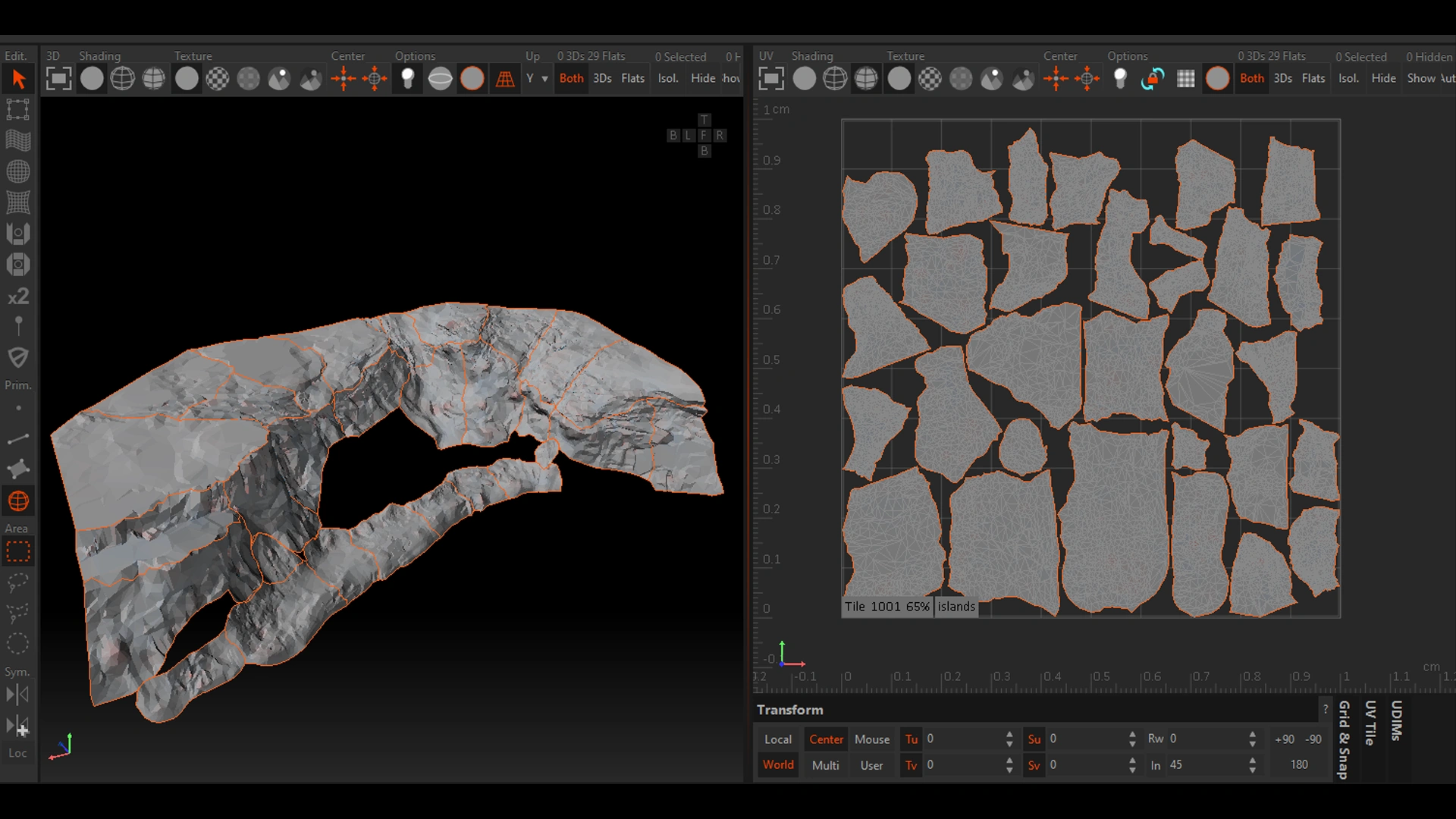Toggle the 3D view light bulb
Screen dimensions: 1456x819
click(x=408, y=79)
